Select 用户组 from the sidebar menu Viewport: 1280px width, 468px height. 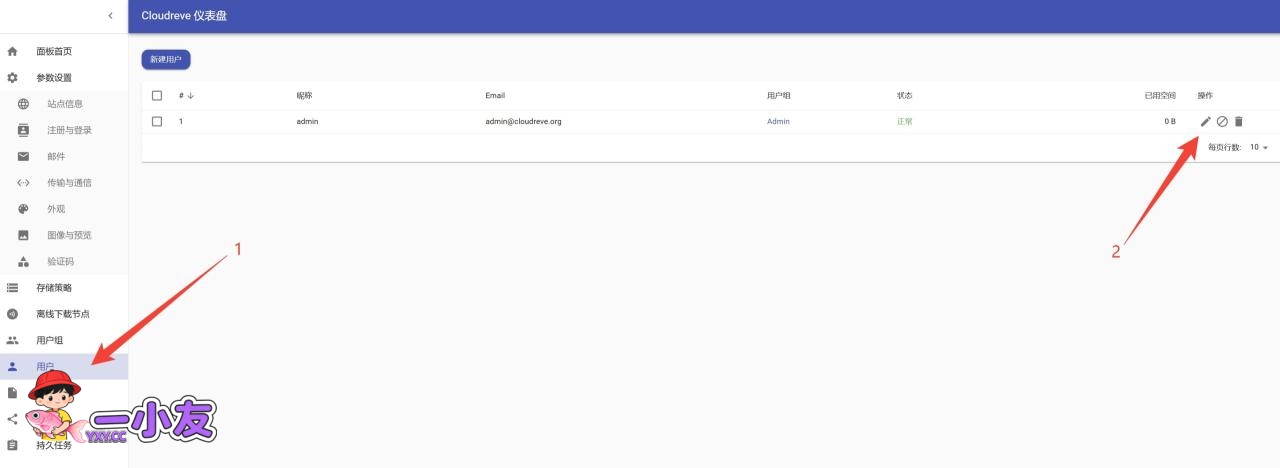click(50, 340)
